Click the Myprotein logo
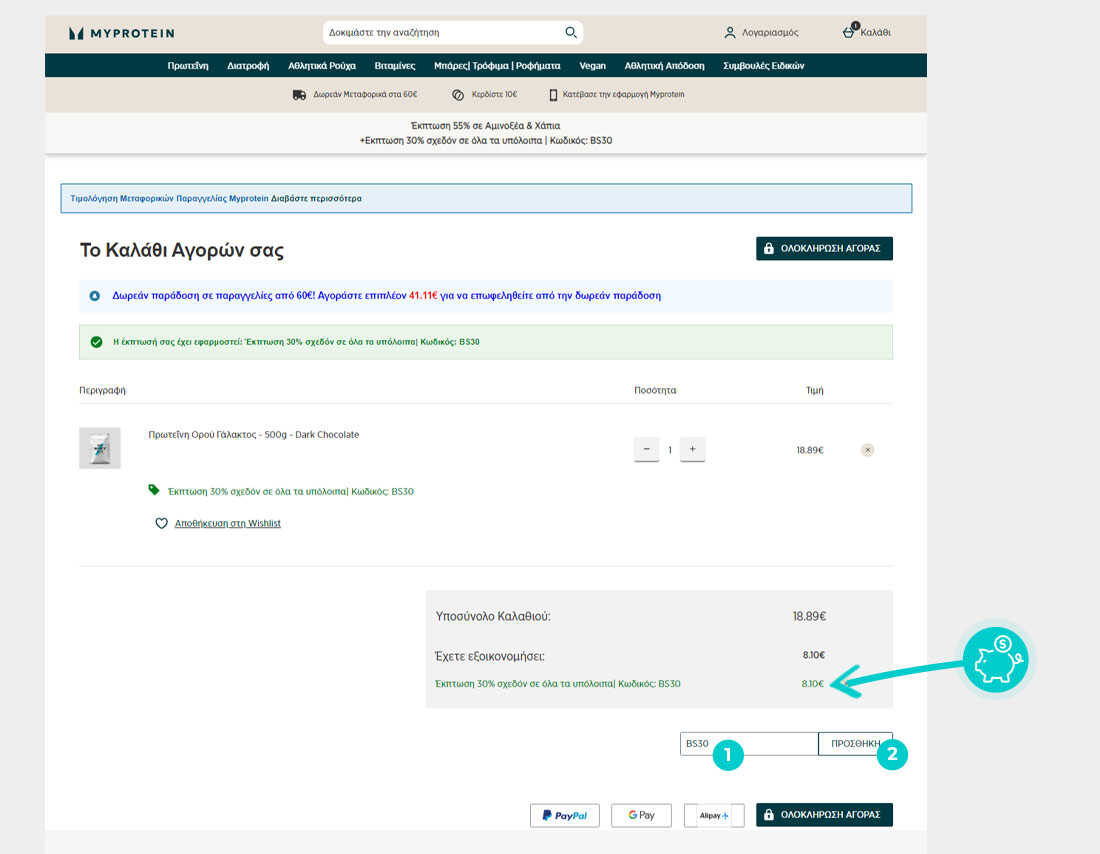1100x854 pixels. [x=121, y=33]
